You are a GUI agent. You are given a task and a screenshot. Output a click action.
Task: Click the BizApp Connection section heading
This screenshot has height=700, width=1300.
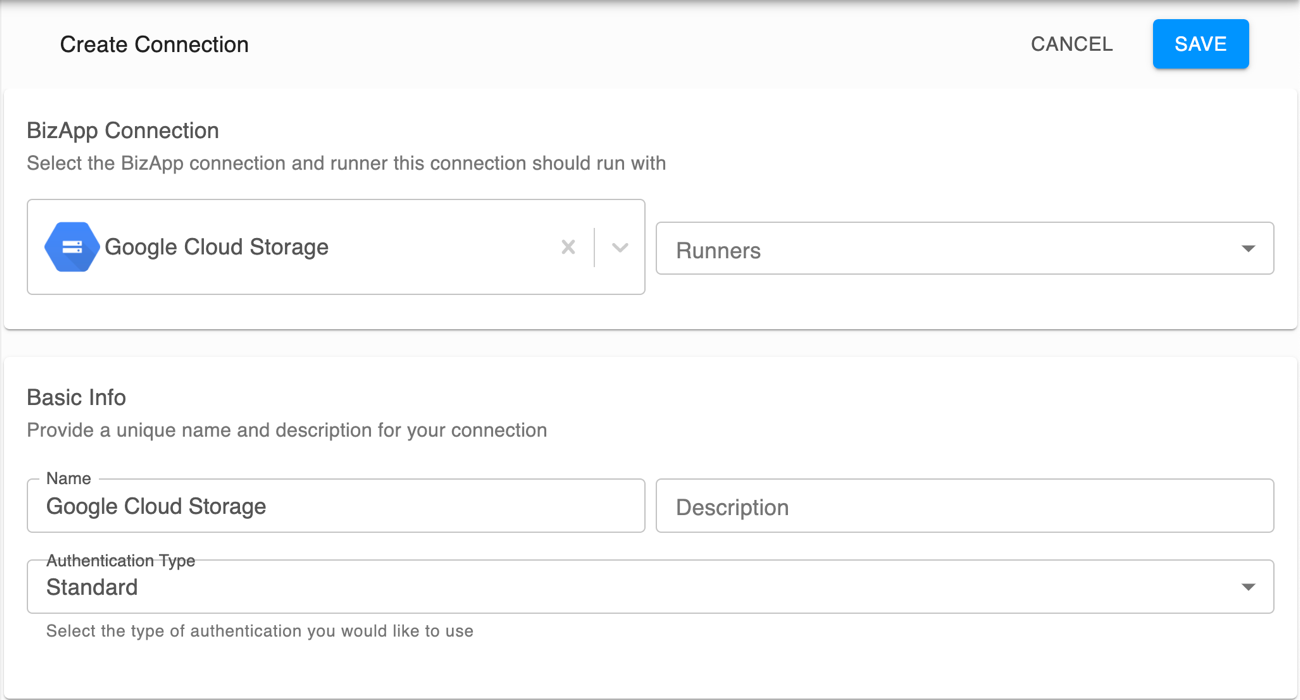[122, 130]
